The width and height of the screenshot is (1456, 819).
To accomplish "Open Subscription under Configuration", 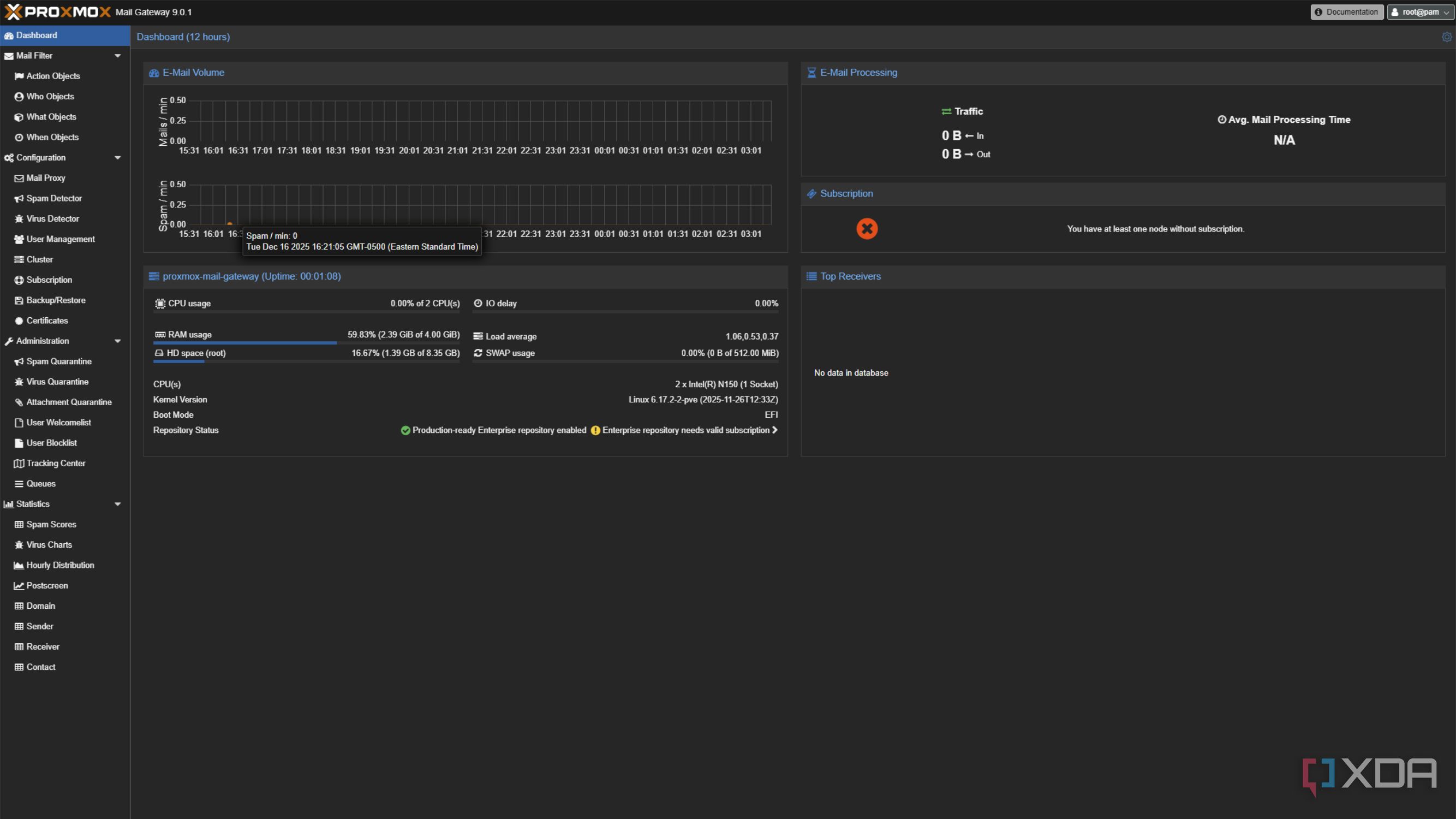I will pyautogui.click(x=65, y=280).
